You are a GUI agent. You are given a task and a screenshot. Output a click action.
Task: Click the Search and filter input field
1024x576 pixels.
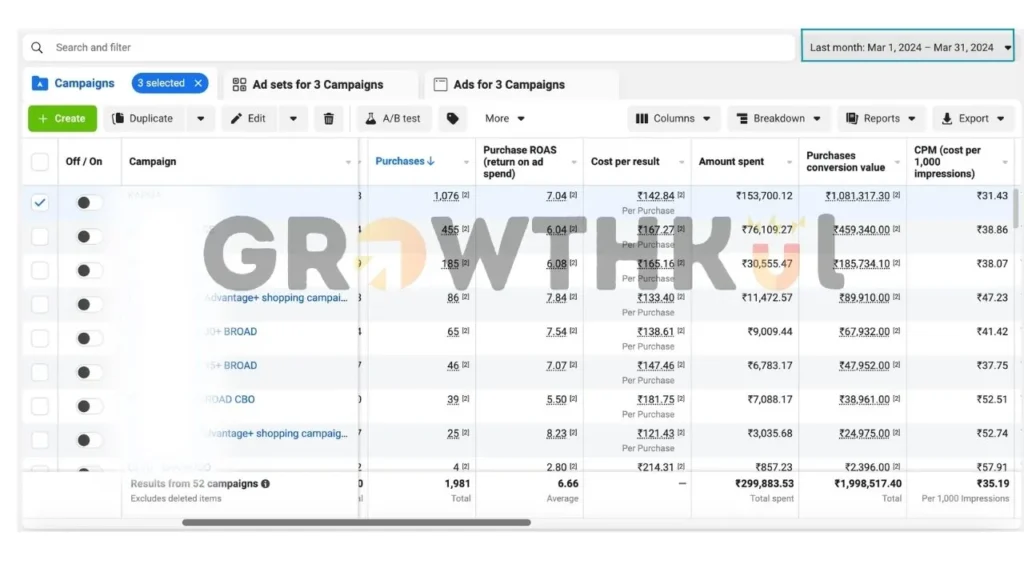point(400,48)
